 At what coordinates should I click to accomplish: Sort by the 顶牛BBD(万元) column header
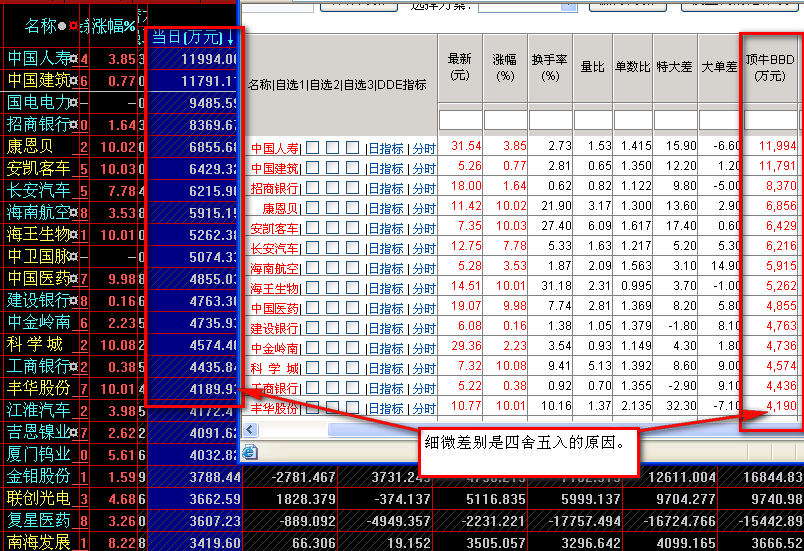point(770,68)
